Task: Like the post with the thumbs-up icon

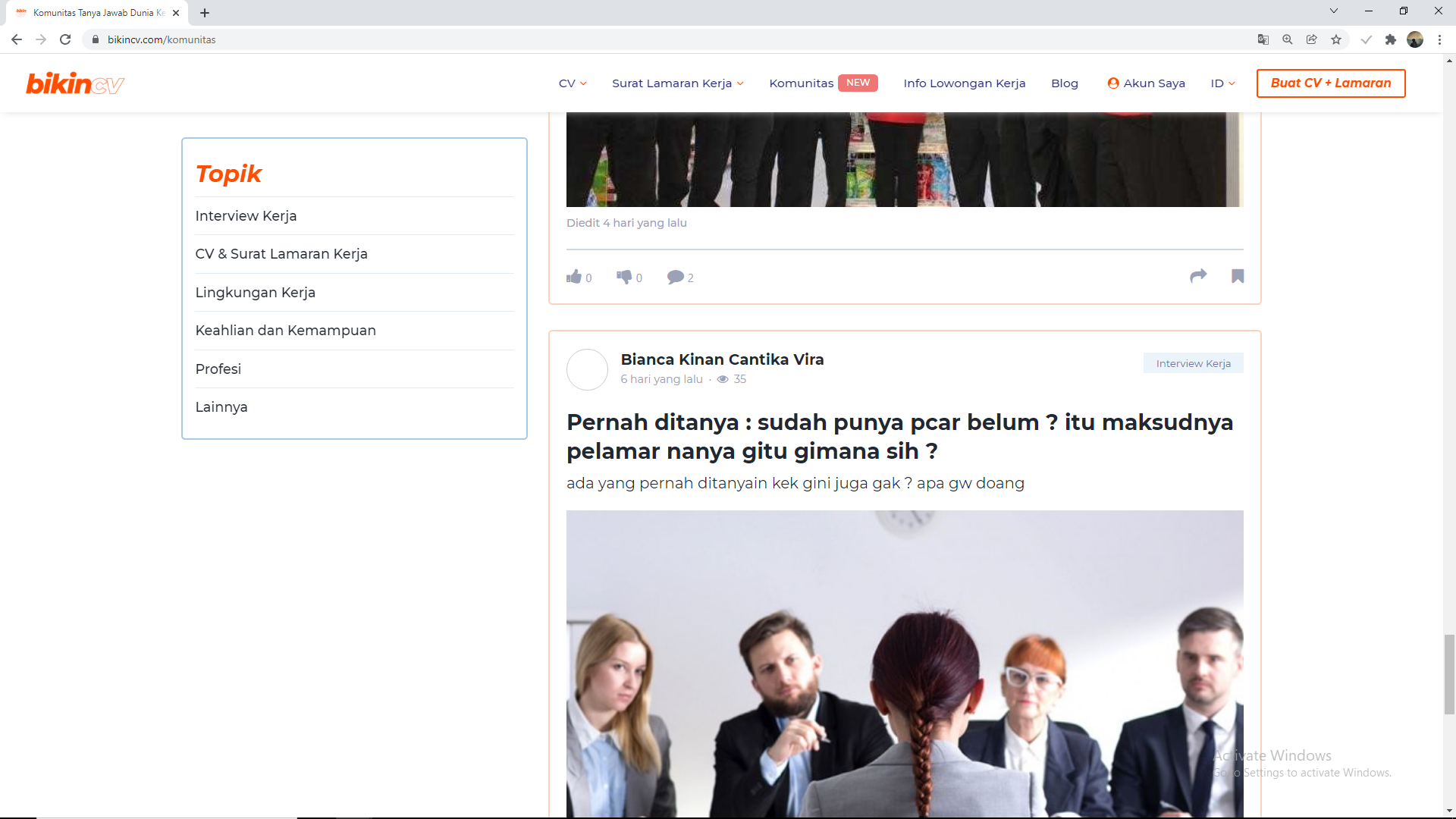Action: pos(574,276)
